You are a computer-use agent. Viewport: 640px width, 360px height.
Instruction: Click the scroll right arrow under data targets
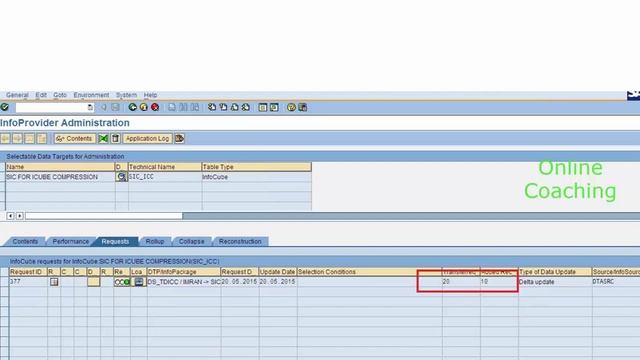[x=20, y=216]
